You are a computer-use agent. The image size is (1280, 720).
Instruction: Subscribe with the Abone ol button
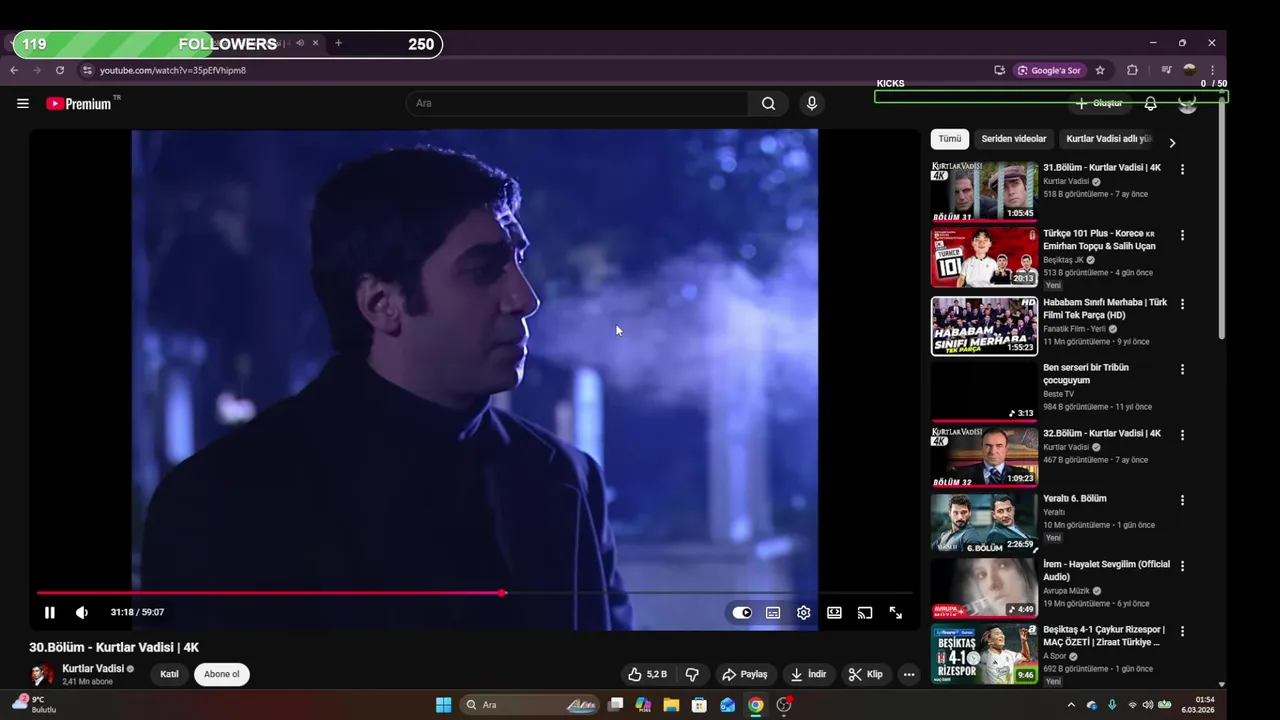pyautogui.click(x=222, y=674)
